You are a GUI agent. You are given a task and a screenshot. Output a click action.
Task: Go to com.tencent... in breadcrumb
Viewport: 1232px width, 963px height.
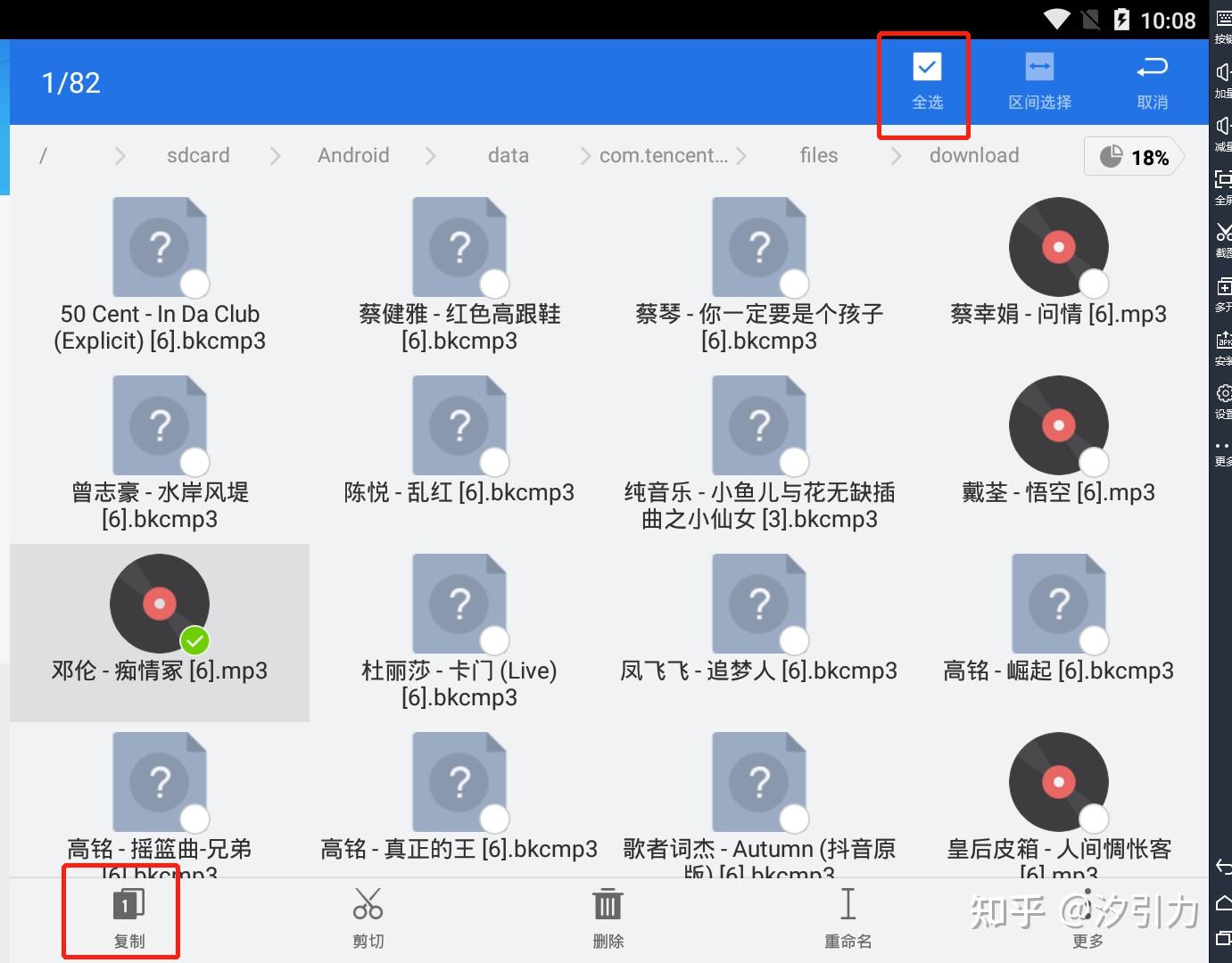click(664, 156)
